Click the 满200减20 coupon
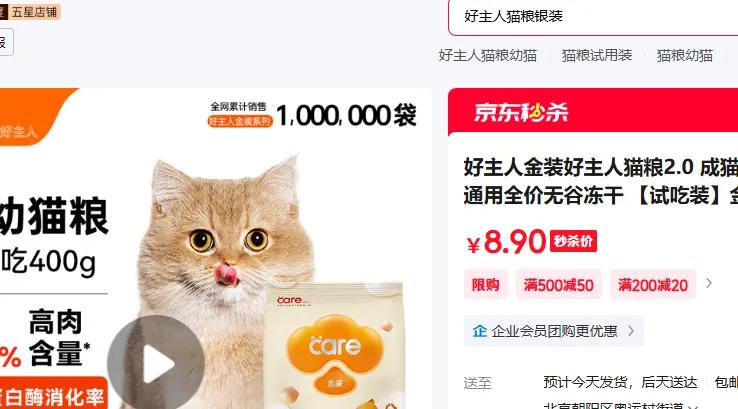The image size is (738, 409). click(x=653, y=284)
